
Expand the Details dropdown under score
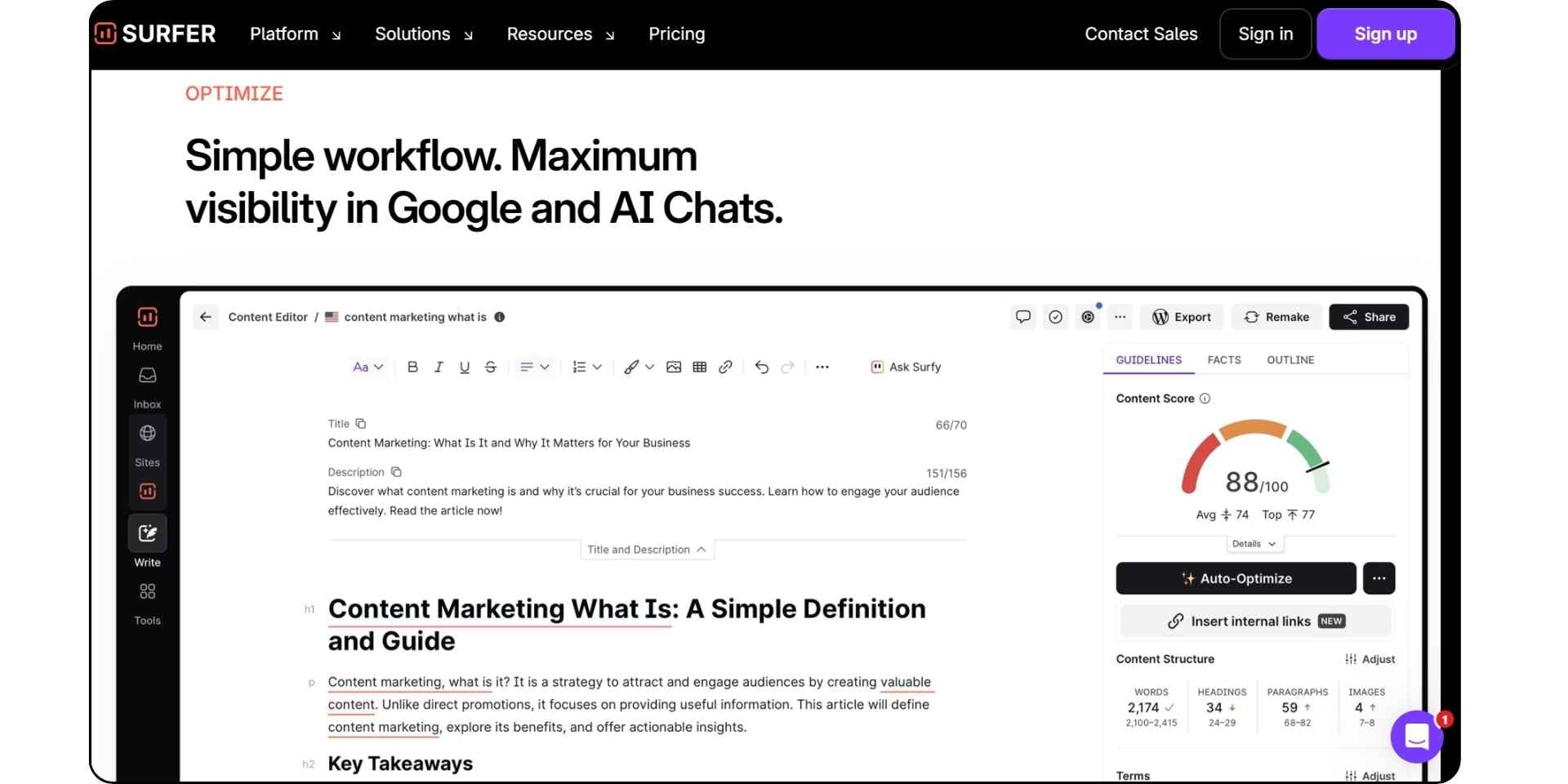(1254, 544)
